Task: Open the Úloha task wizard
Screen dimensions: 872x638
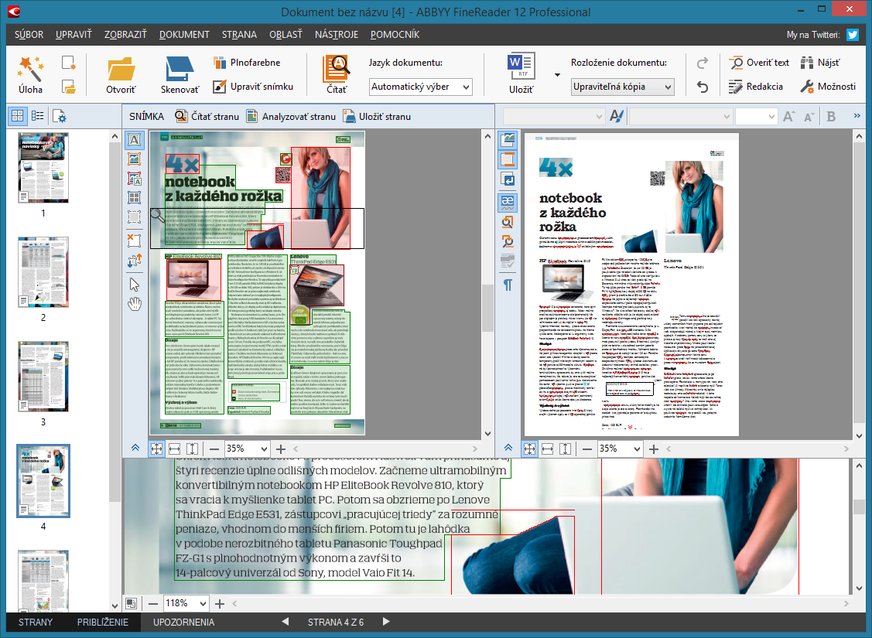Action: tap(30, 74)
